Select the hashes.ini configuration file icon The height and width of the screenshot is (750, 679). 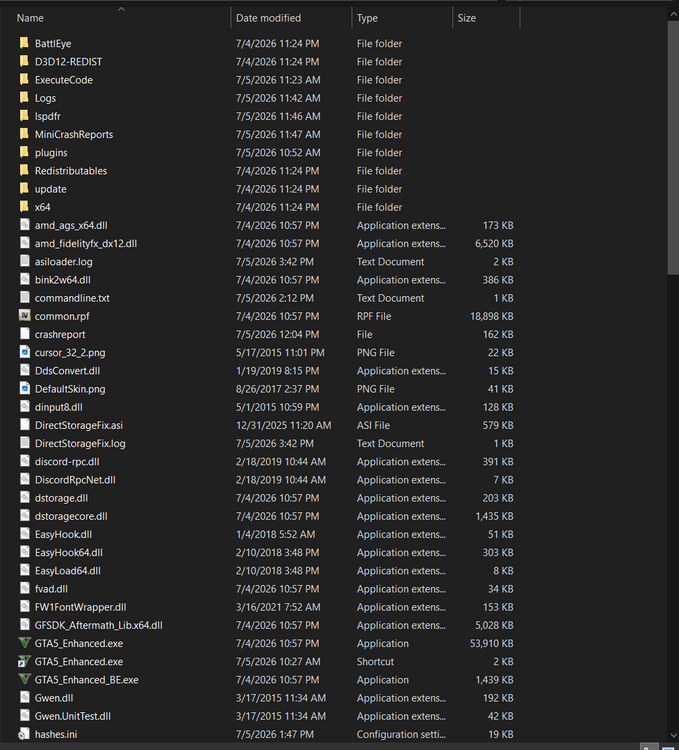pyautogui.click(x=24, y=734)
